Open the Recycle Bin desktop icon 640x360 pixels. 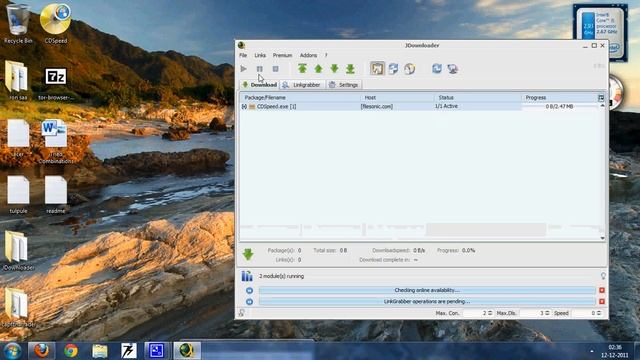(18, 22)
